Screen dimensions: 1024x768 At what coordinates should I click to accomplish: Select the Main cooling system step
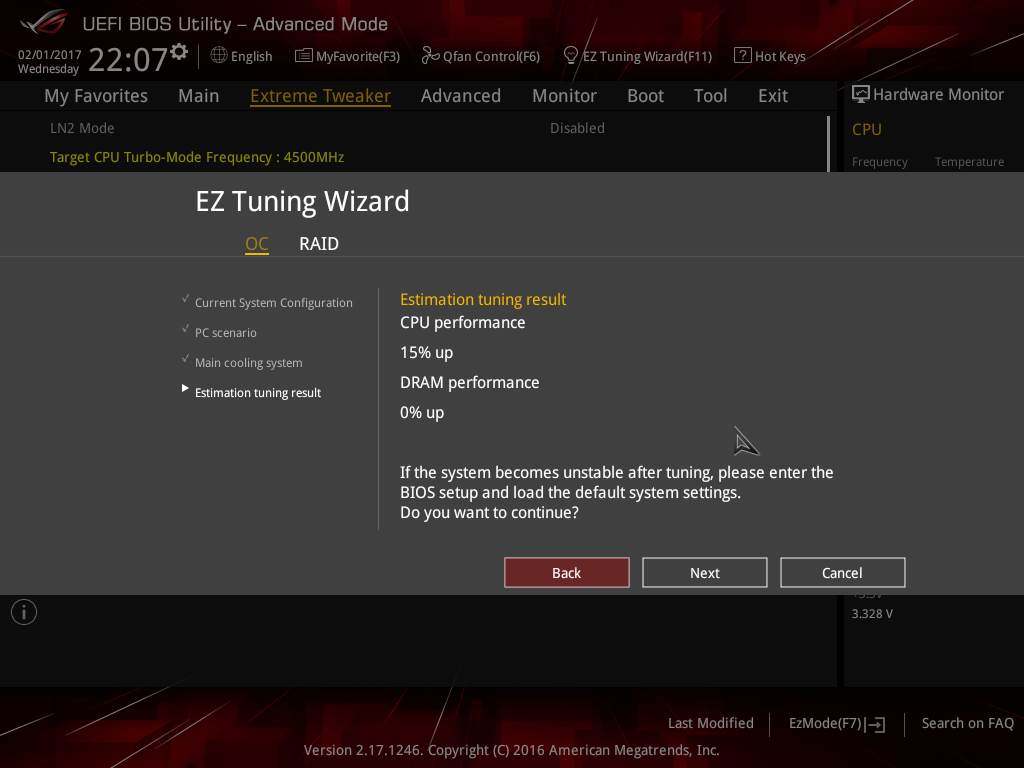coord(248,363)
